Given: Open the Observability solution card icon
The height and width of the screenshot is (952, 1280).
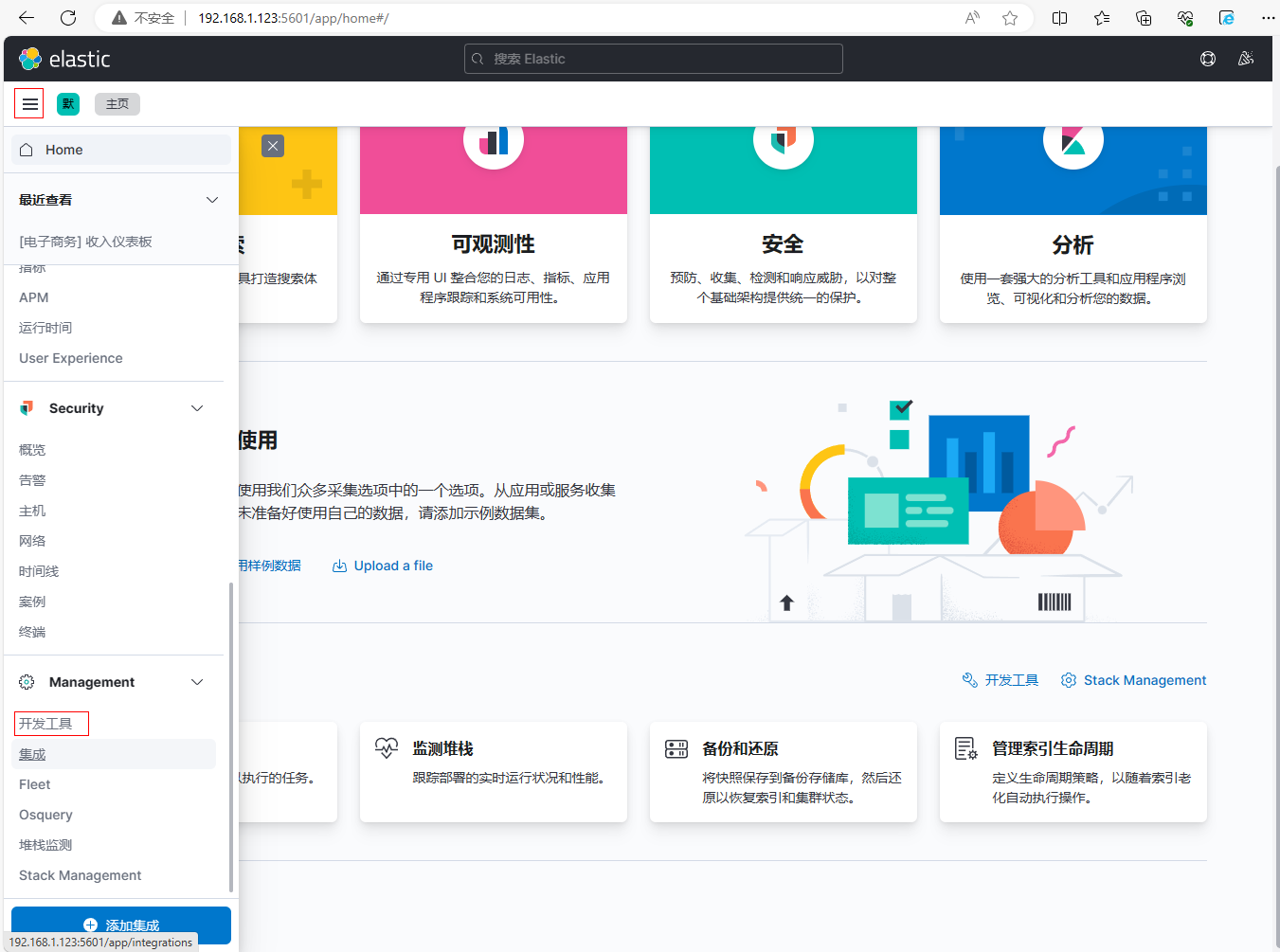Looking at the screenshot, I should (x=494, y=142).
